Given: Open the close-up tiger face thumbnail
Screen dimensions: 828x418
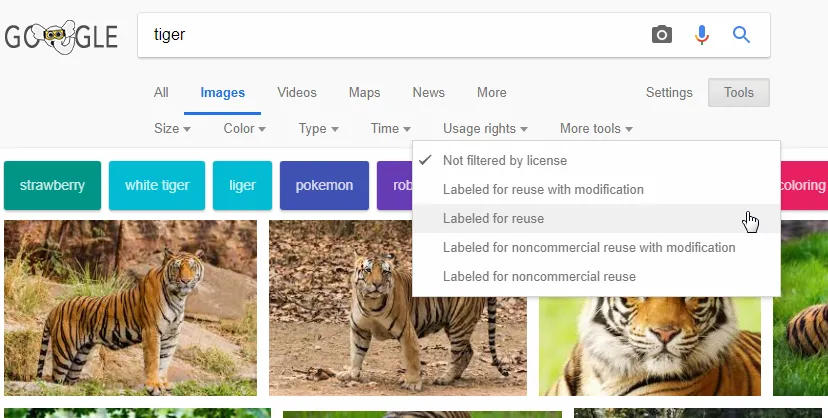Looking at the screenshot, I should [x=650, y=346].
